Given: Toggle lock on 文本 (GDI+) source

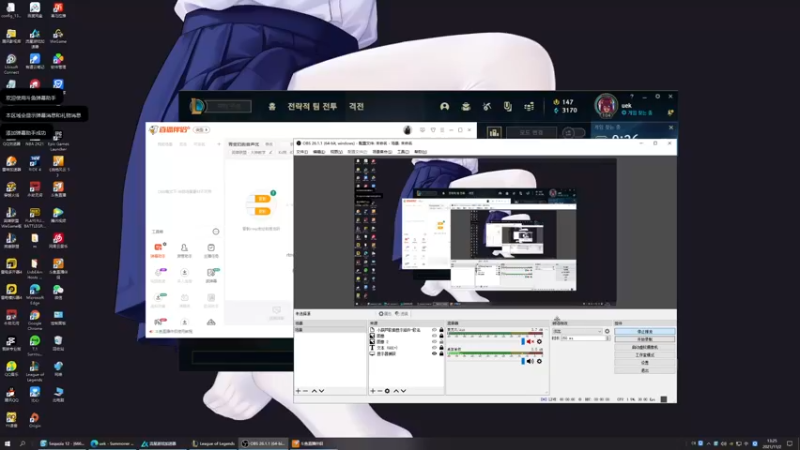Looking at the screenshot, I should [x=441, y=347].
